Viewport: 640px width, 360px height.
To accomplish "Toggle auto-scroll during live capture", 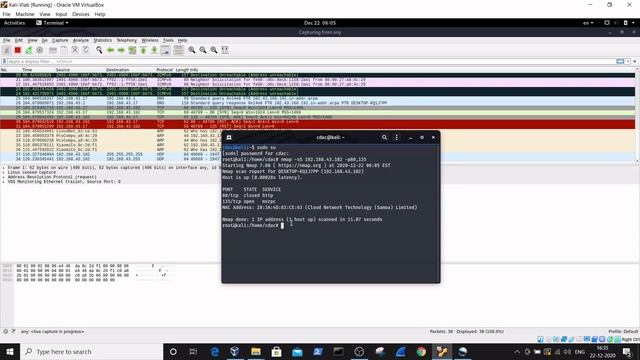I will 165,50.
